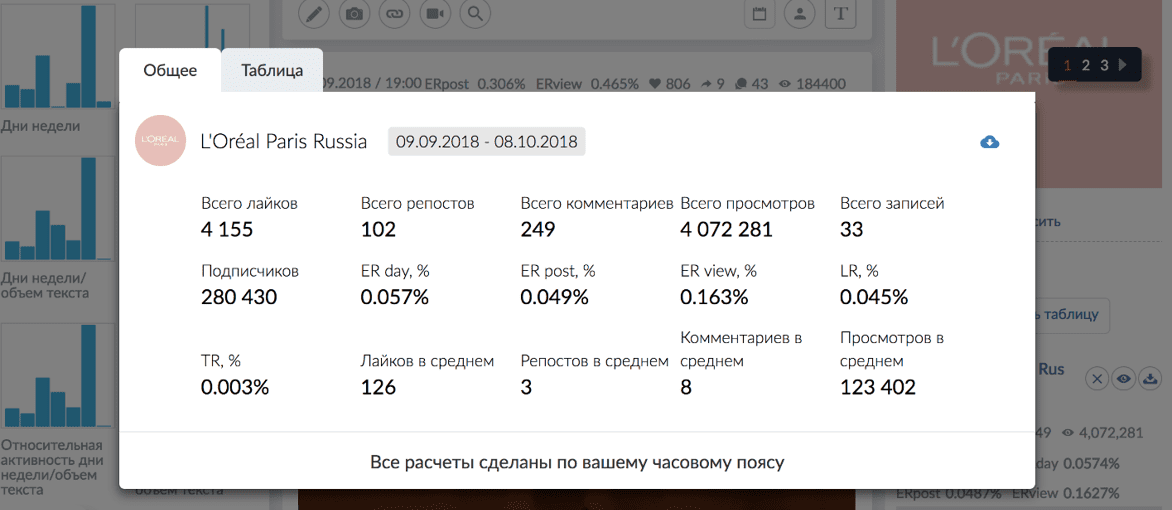Image resolution: width=1172 pixels, height=510 pixels.
Task: Click the LR value 0.045%
Action: (x=875, y=298)
